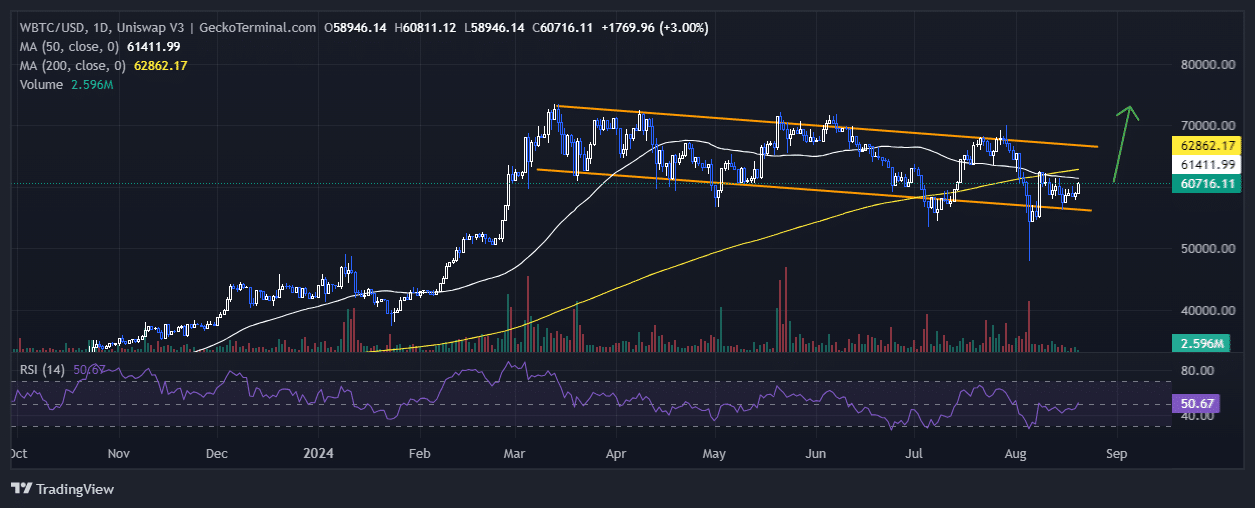The height and width of the screenshot is (508, 1255).
Task: Click the 40000.00 price axis label
Action: pyautogui.click(x=1207, y=311)
